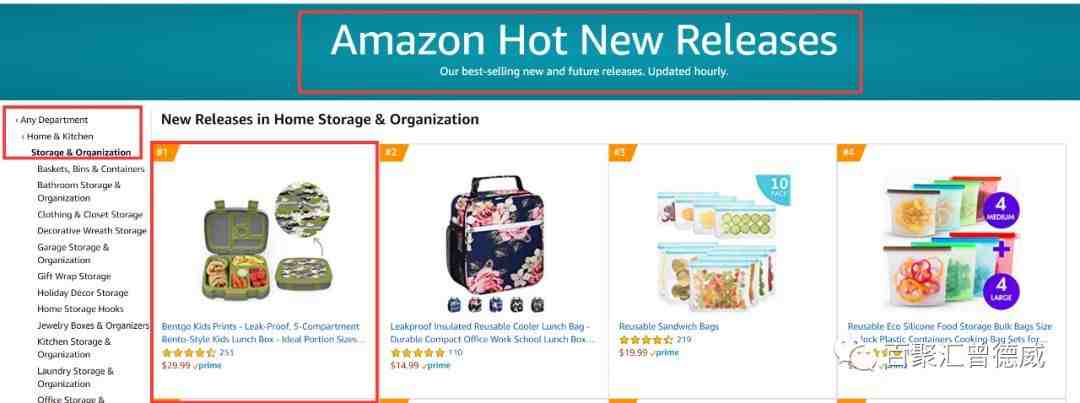Click the #2 rank badge
Viewport: 1080px width, 403px height.
coord(393,152)
